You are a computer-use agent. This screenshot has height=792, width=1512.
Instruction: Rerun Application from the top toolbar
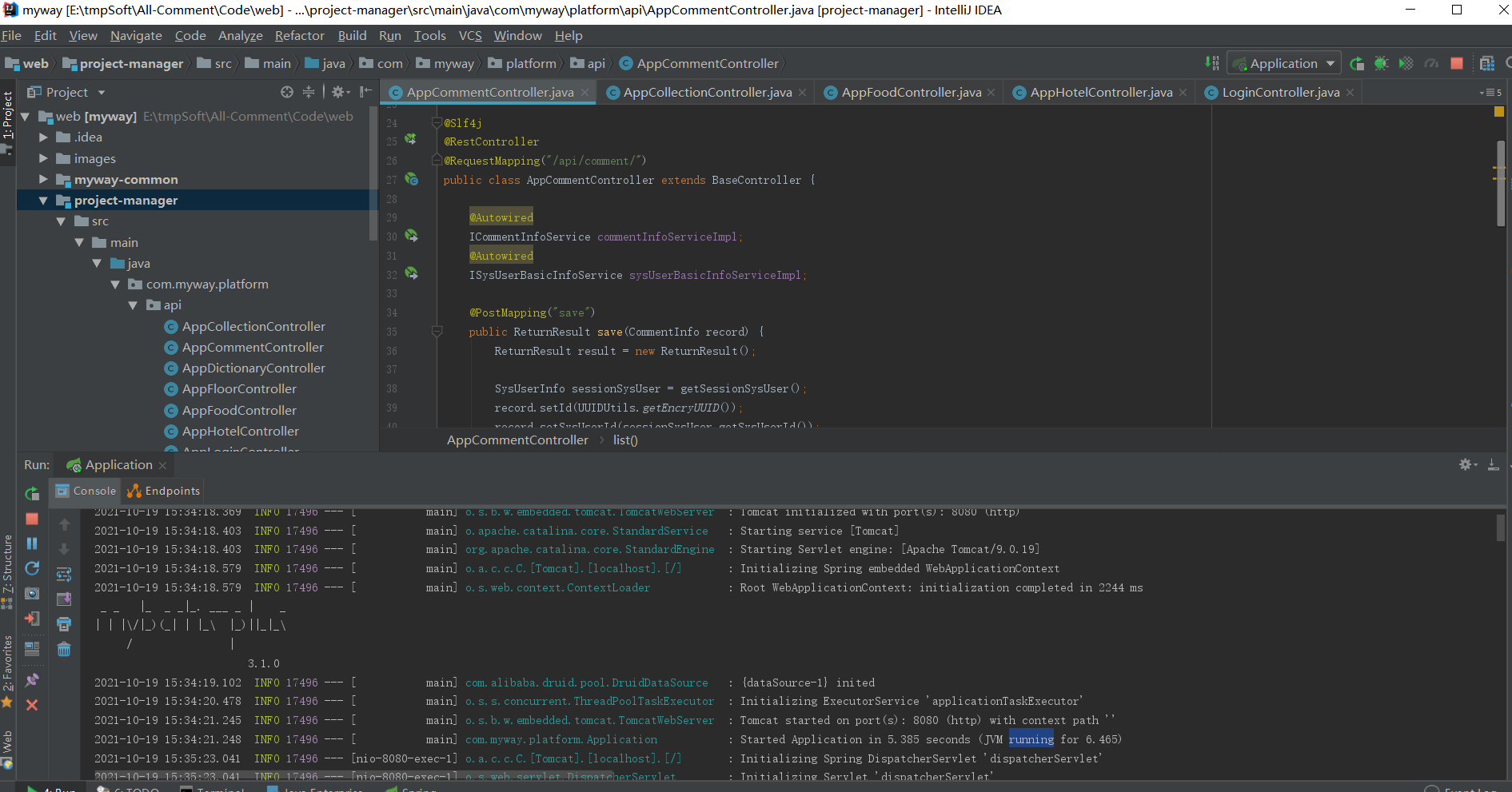[1357, 63]
